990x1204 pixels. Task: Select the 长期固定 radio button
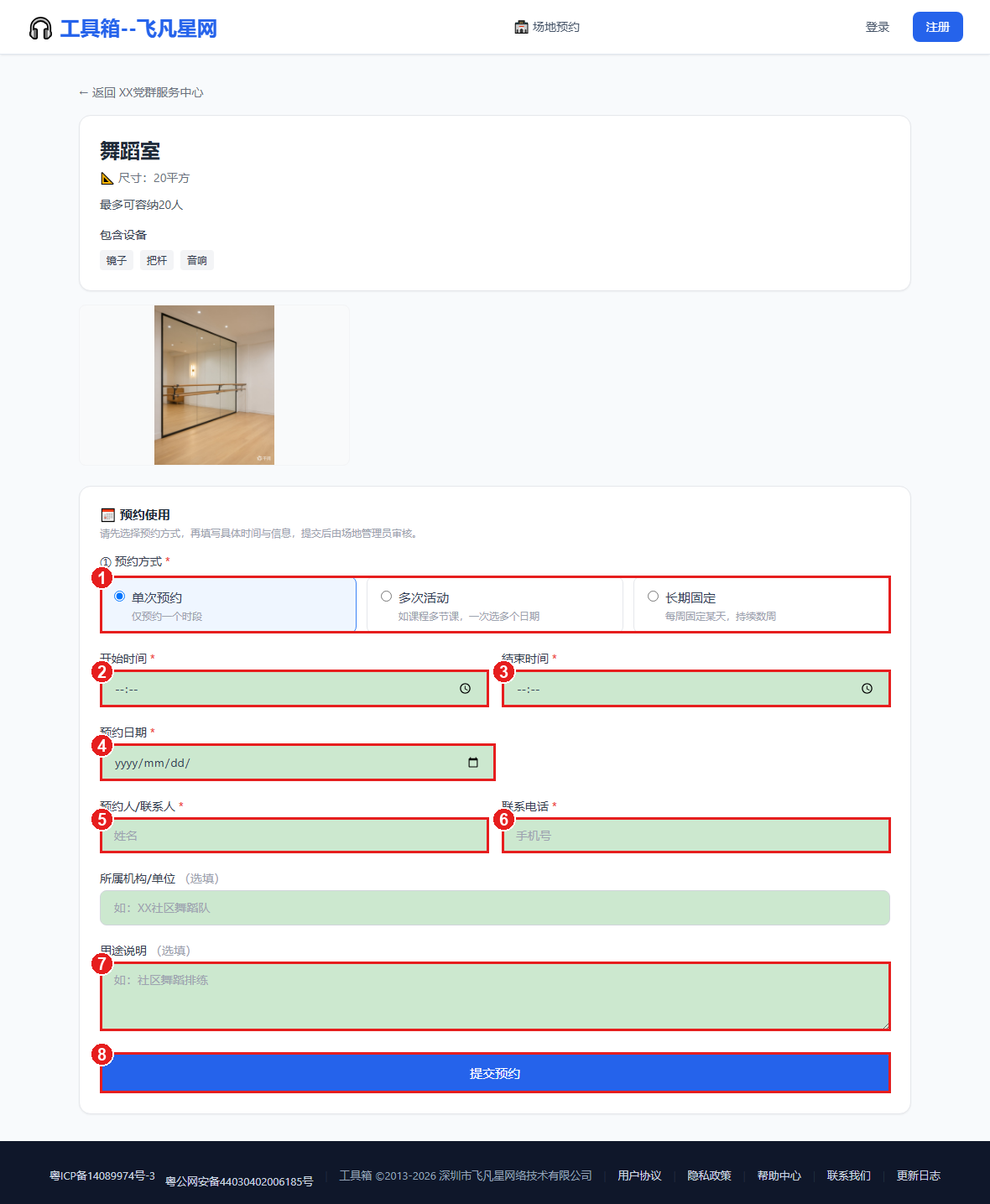tap(654, 597)
